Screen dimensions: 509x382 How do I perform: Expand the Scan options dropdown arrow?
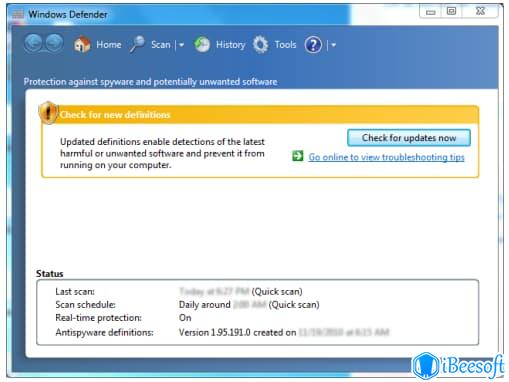[x=181, y=45]
